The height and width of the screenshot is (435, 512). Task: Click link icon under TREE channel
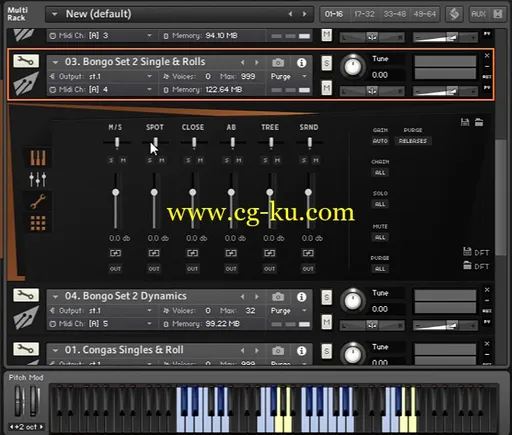coord(269,253)
